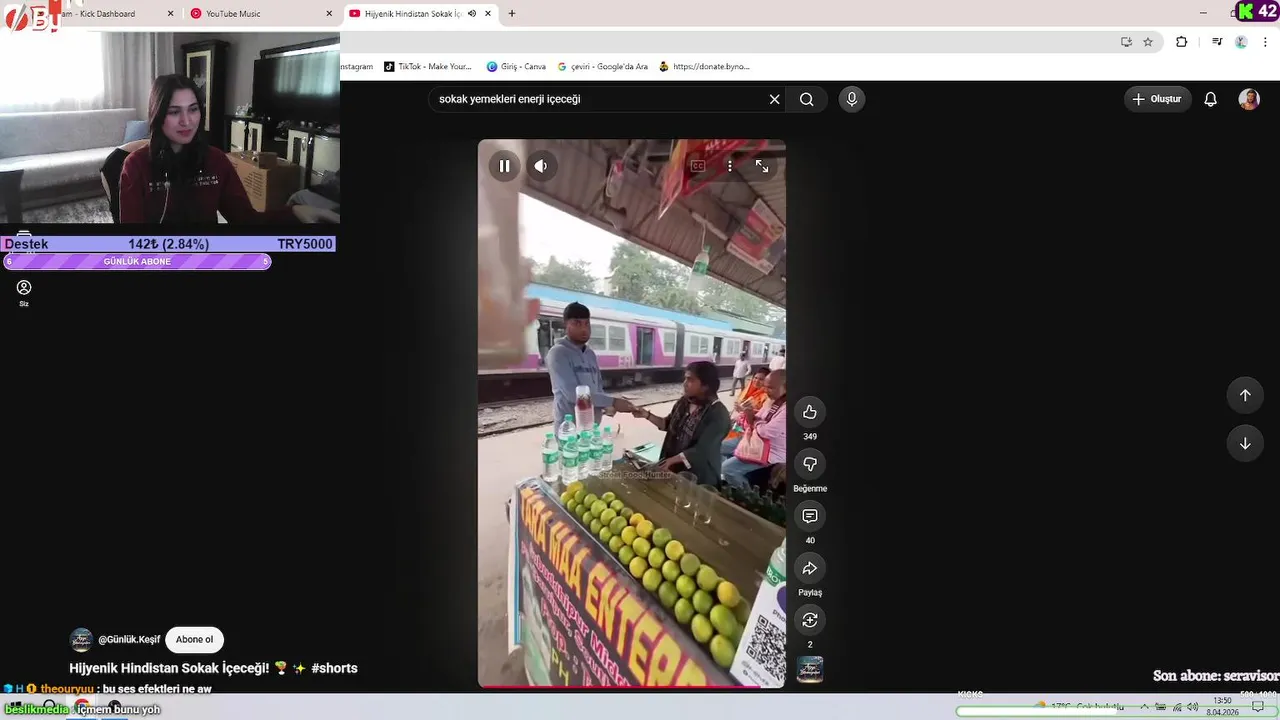The width and height of the screenshot is (1280, 720).
Task: Mute the Shorts video volume
Action: pos(541,166)
